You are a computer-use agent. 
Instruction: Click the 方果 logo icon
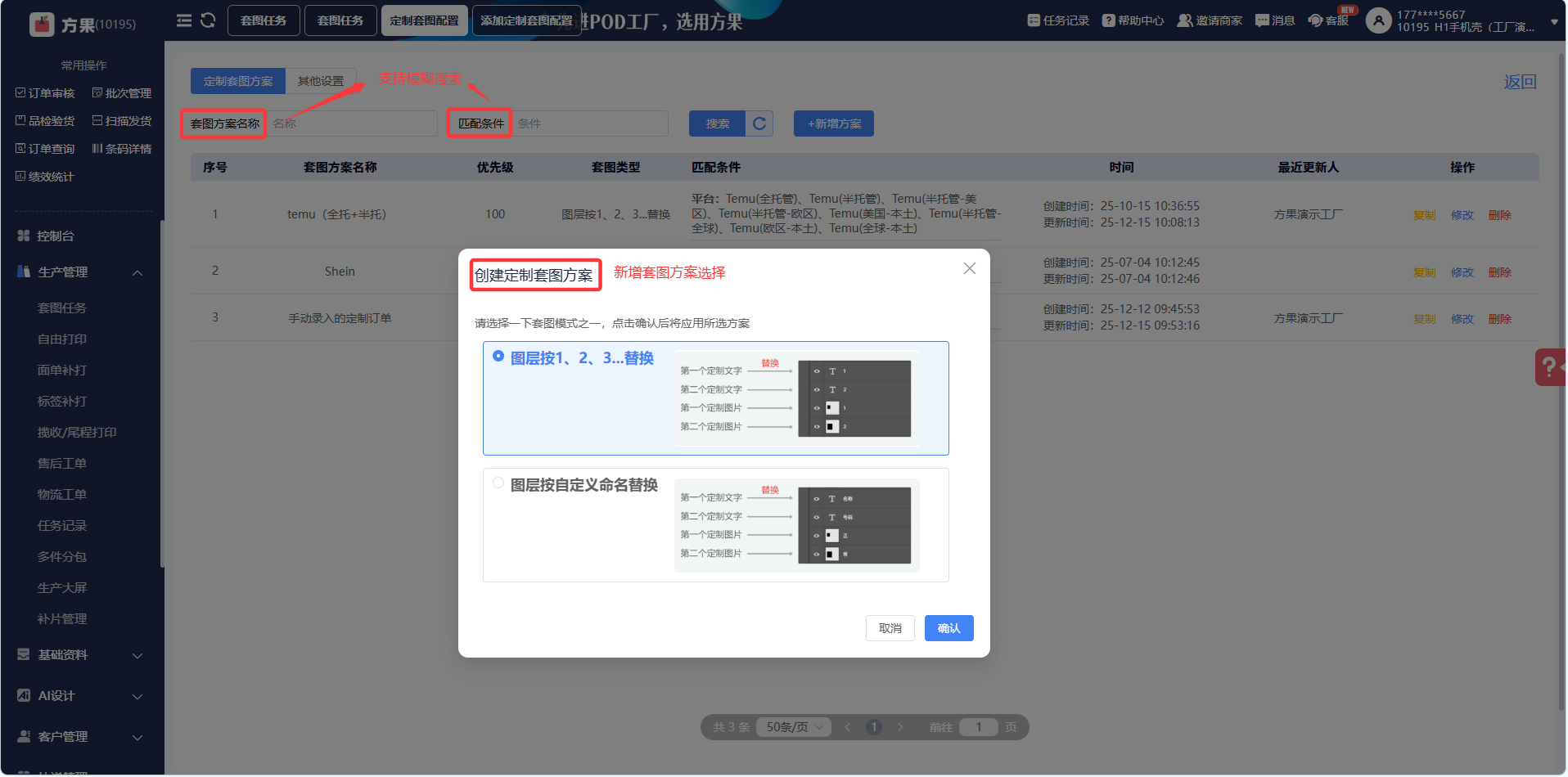click(42, 25)
